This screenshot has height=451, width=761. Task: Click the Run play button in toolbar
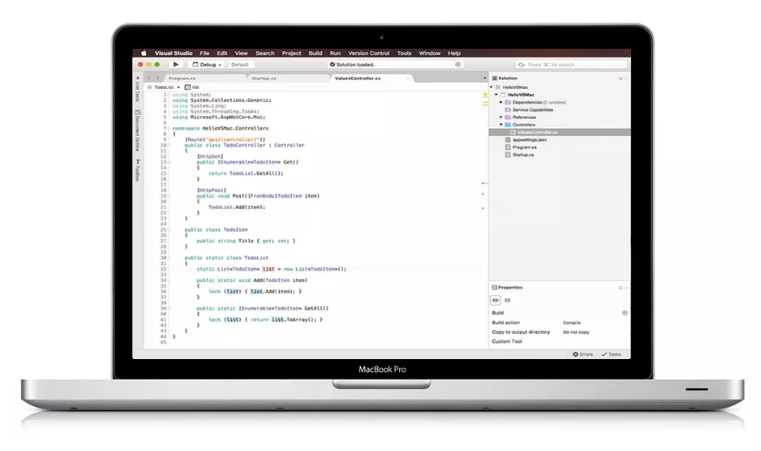[176, 64]
